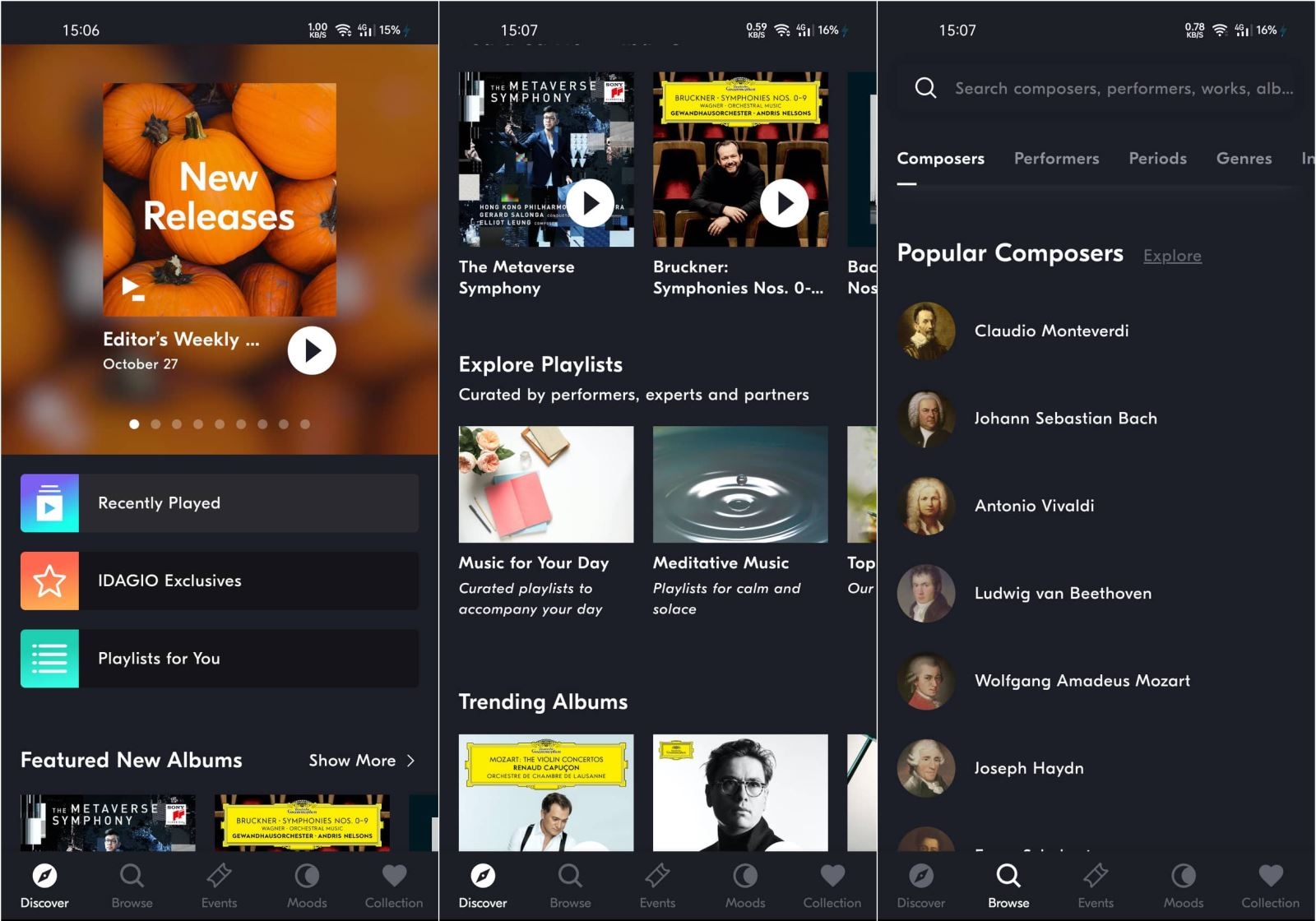Select first carousel page dot

(x=134, y=424)
